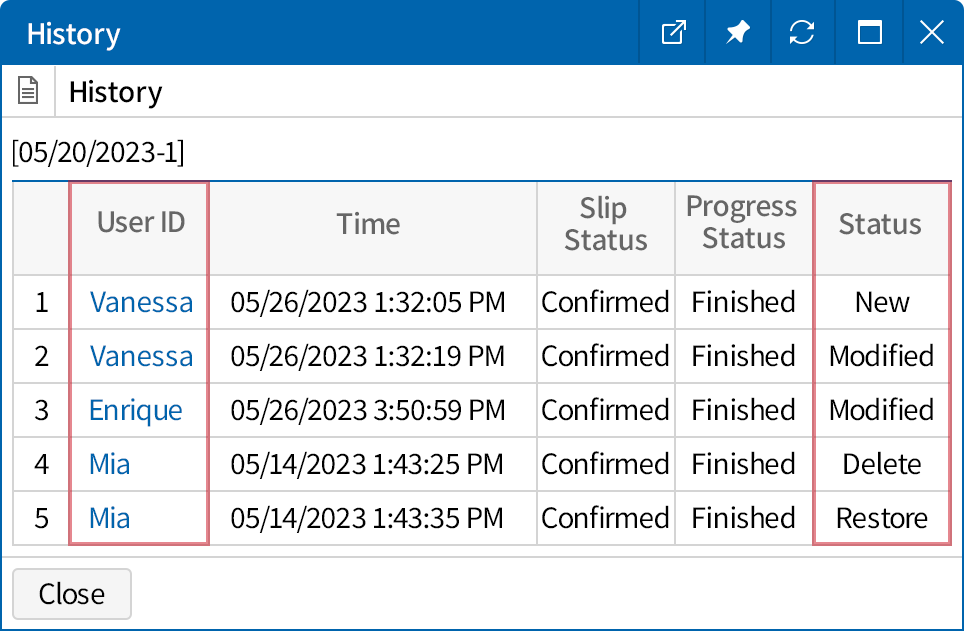Open Vanessa user link in row 2
The height and width of the screenshot is (631, 964).
(x=141, y=356)
